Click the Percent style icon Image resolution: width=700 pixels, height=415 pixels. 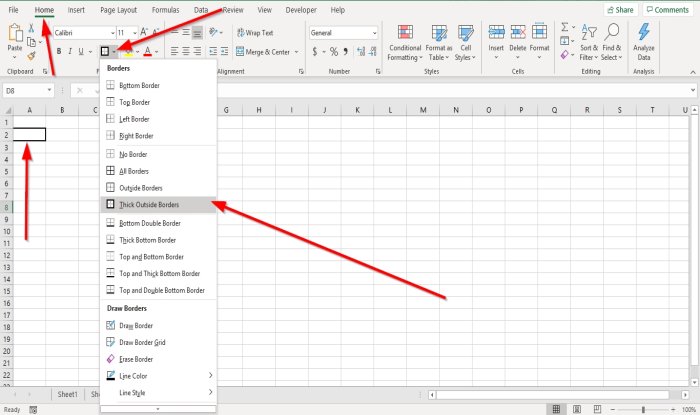tap(333, 52)
